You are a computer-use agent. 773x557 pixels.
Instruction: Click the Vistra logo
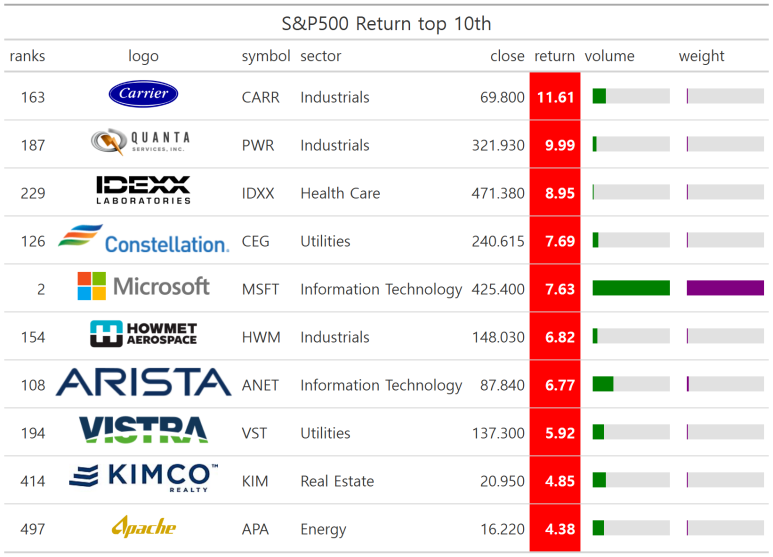[x=143, y=429]
